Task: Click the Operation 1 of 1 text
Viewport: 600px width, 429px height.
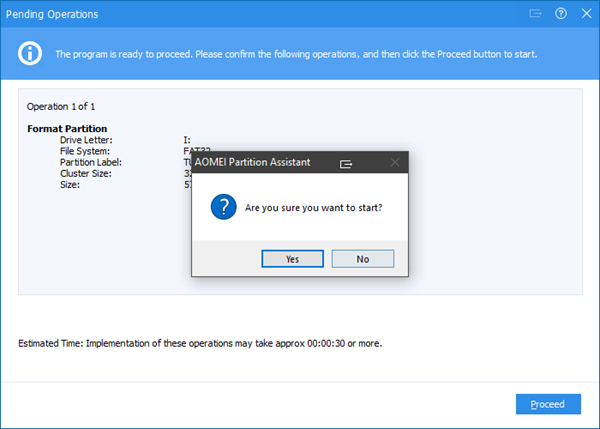Action: (61, 106)
